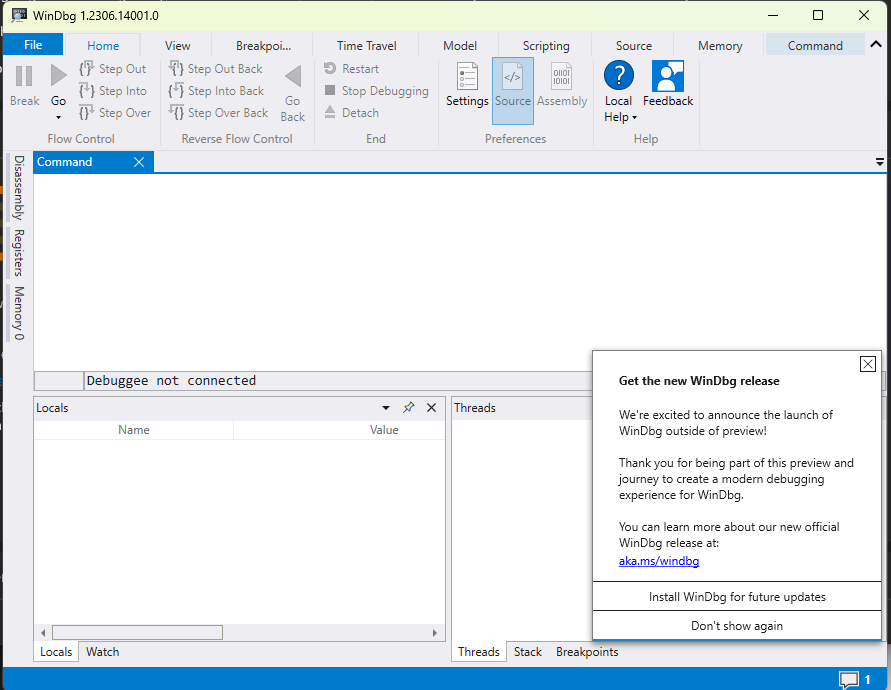Switch to the Breakpoints bottom tab
891x690 pixels.
pyautogui.click(x=587, y=652)
